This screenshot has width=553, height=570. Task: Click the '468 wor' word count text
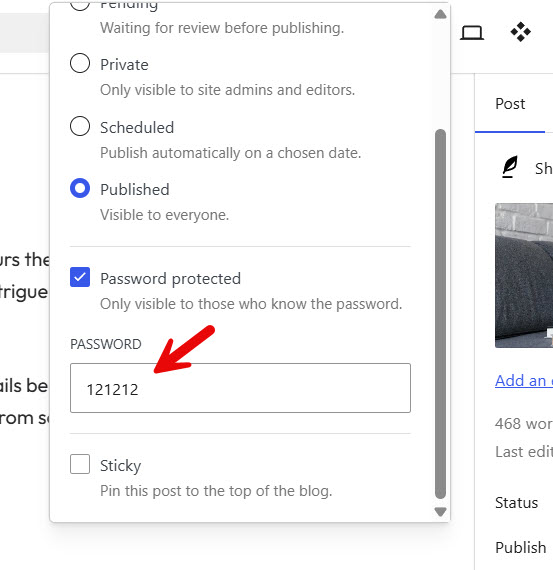click(x=524, y=424)
